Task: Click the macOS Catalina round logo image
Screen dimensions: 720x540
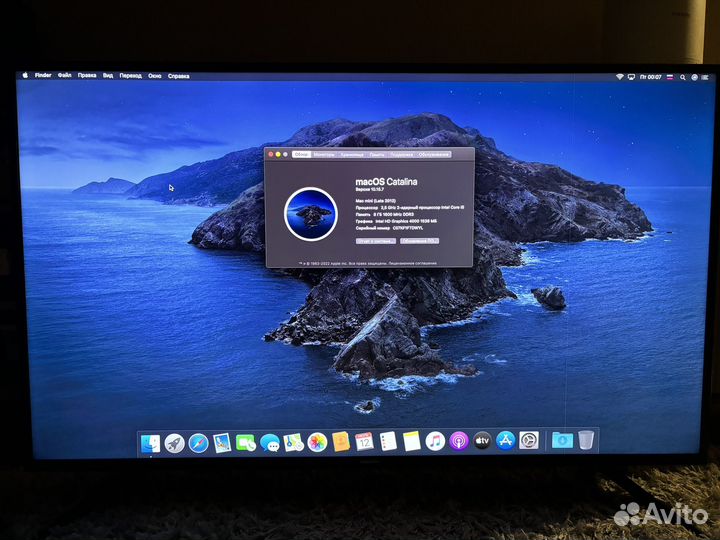Action: click(311, 214)
